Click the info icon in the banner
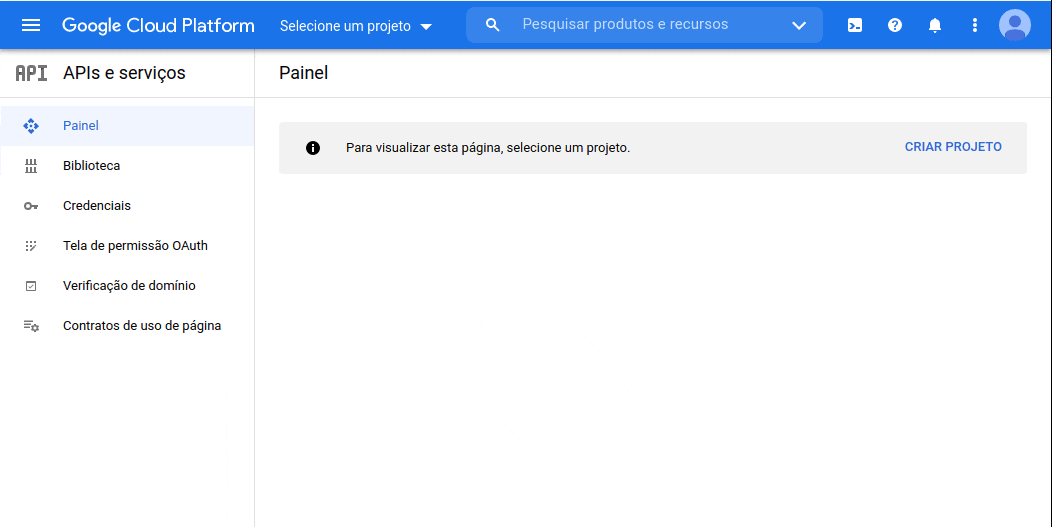Screen dimensions: 1052x527 click(313, 148)
